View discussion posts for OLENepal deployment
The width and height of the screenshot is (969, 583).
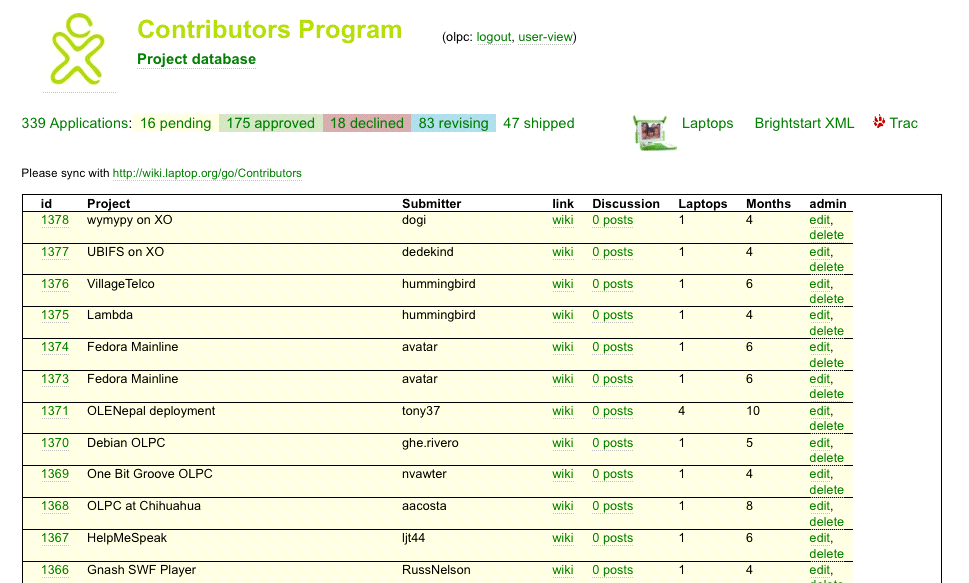point(612,411)
